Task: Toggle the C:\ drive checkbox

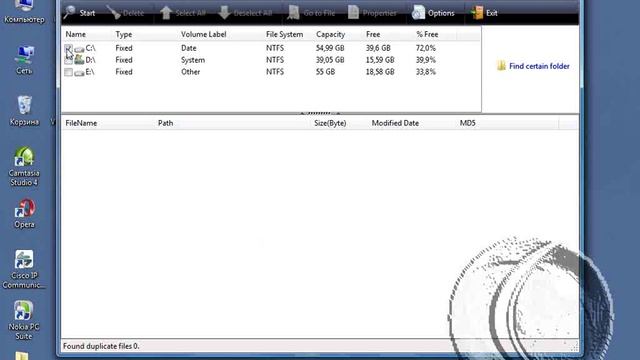Action: point(68,49)
